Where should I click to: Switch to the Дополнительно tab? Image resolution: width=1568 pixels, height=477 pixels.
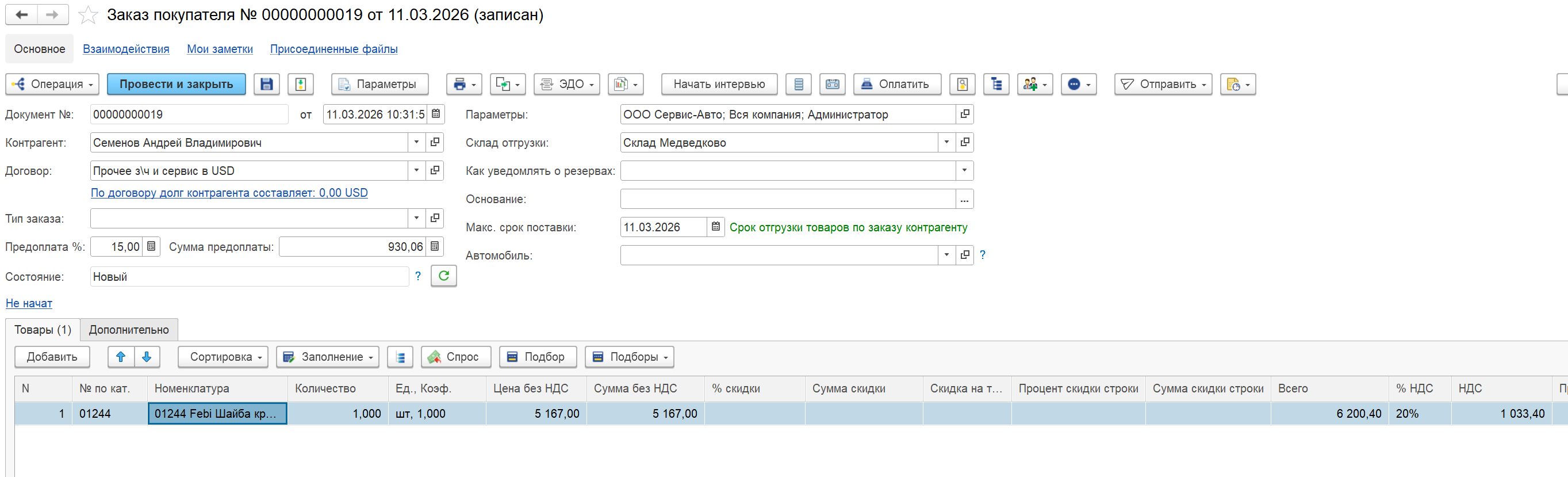(129, 330)
